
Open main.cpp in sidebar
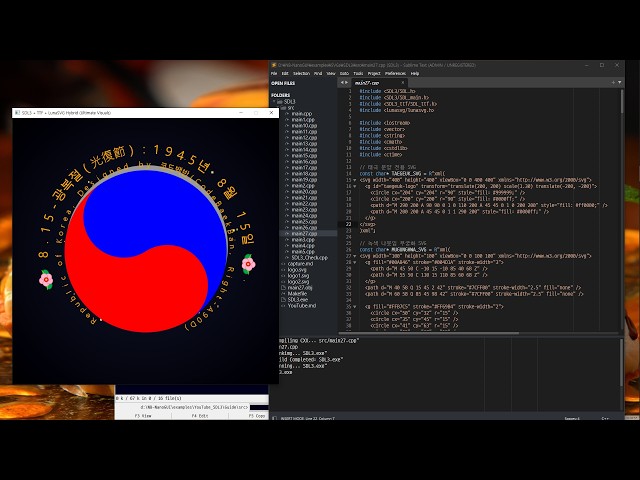pyautogui.click(x=302, y=113)
